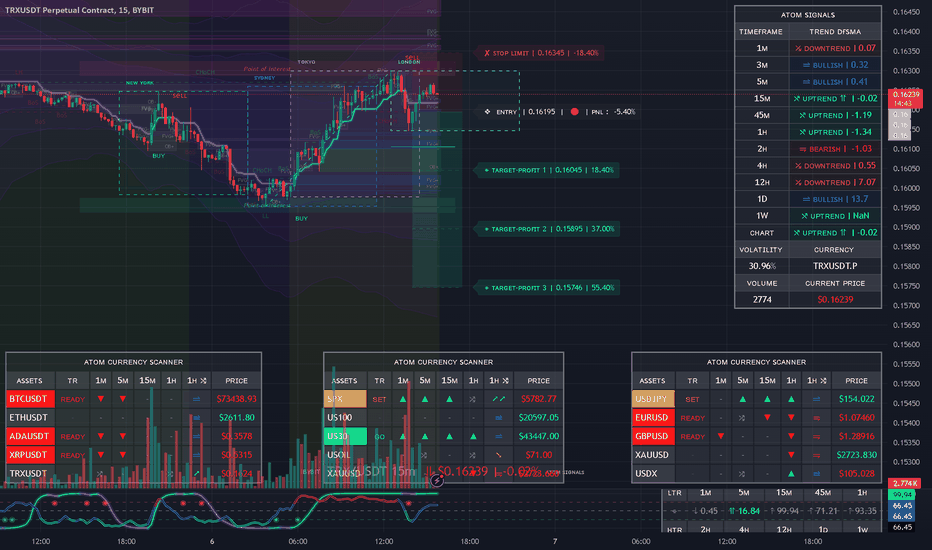
Task: Click the PNL -5.40% value
Action: point(624,112)
